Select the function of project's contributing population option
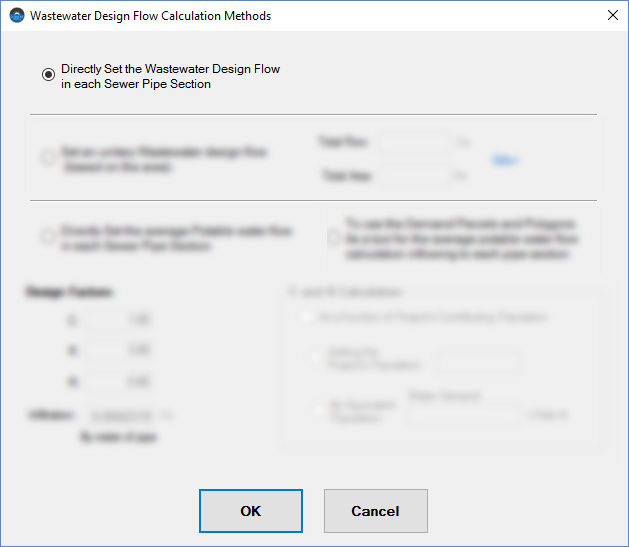This screenshot has height=547, width=629. pyautogui.click(x=308, y=318)
